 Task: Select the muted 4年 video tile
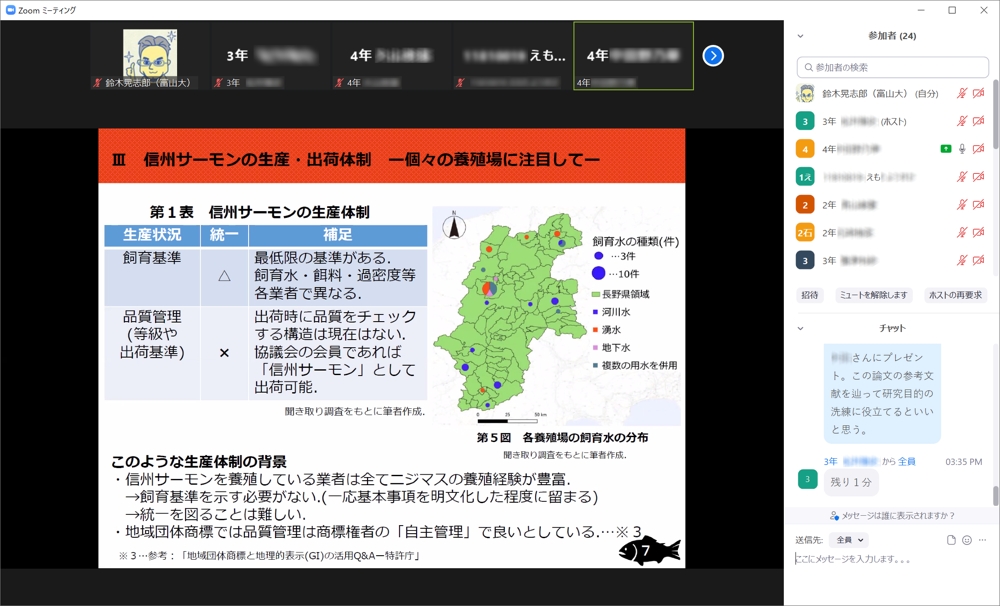392,56
